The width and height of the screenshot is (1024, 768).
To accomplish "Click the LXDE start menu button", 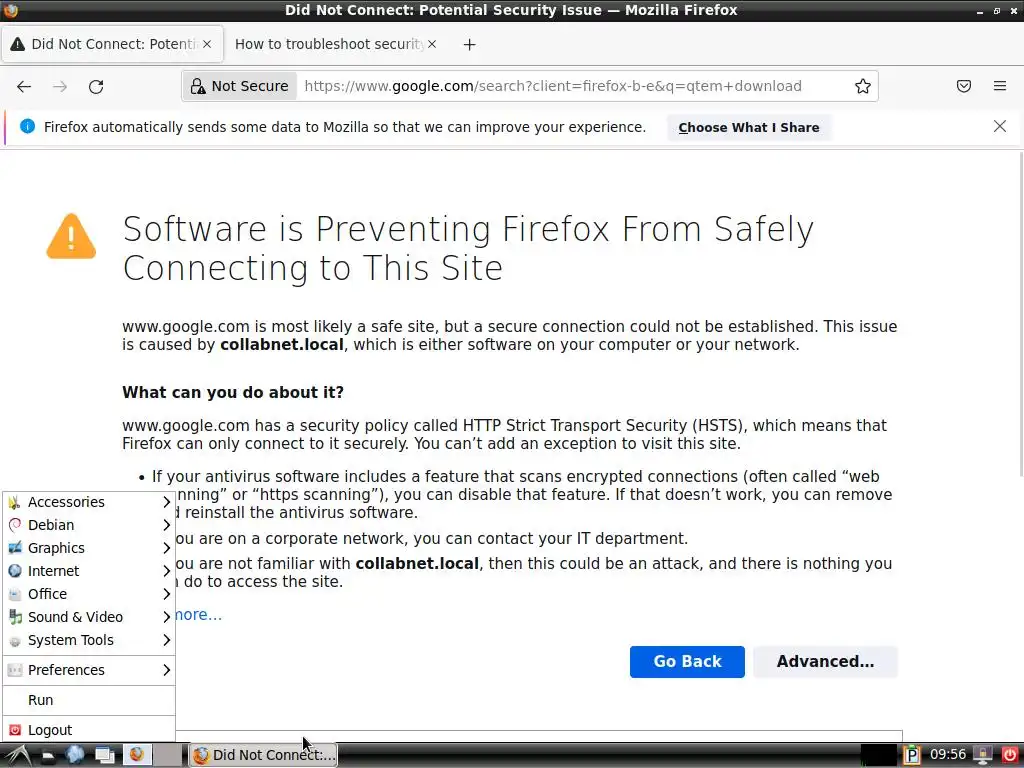I will [18, 755].
